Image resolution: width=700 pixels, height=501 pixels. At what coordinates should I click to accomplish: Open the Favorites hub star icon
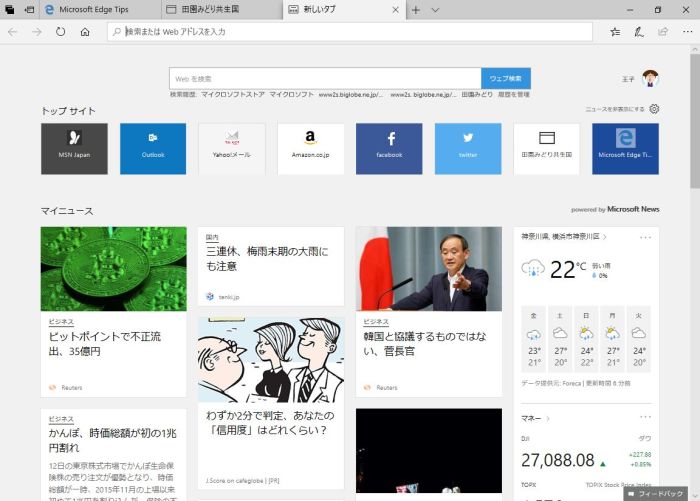tap(615, 32)
